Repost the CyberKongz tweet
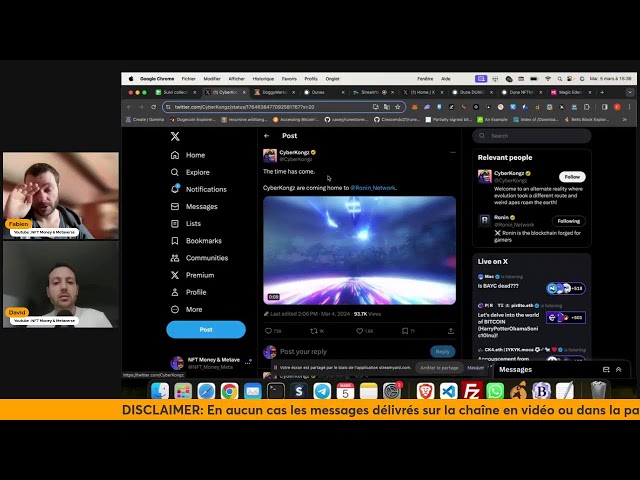 coord(313,330)
